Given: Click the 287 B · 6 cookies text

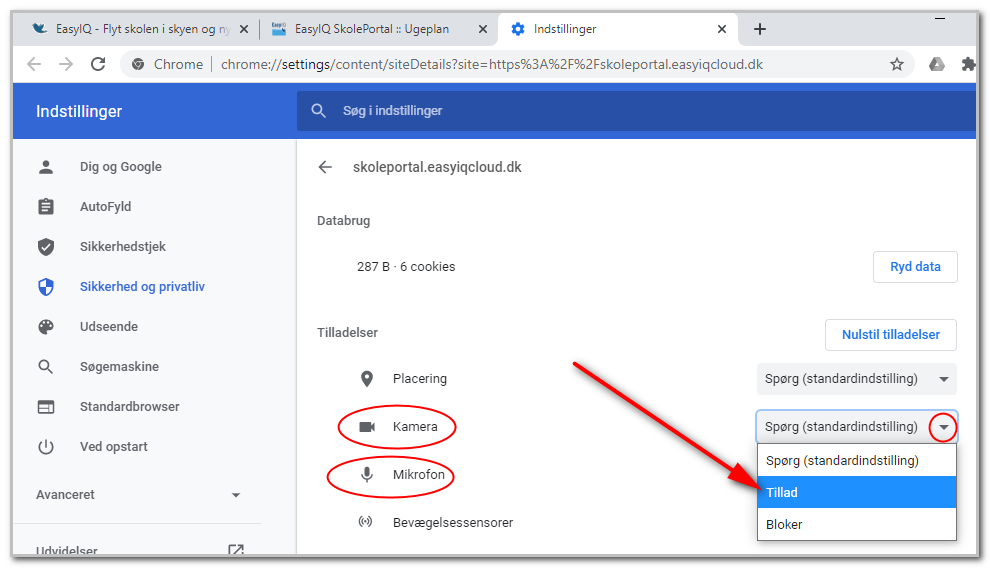Looking at the screenshot, I should [406, 267].
